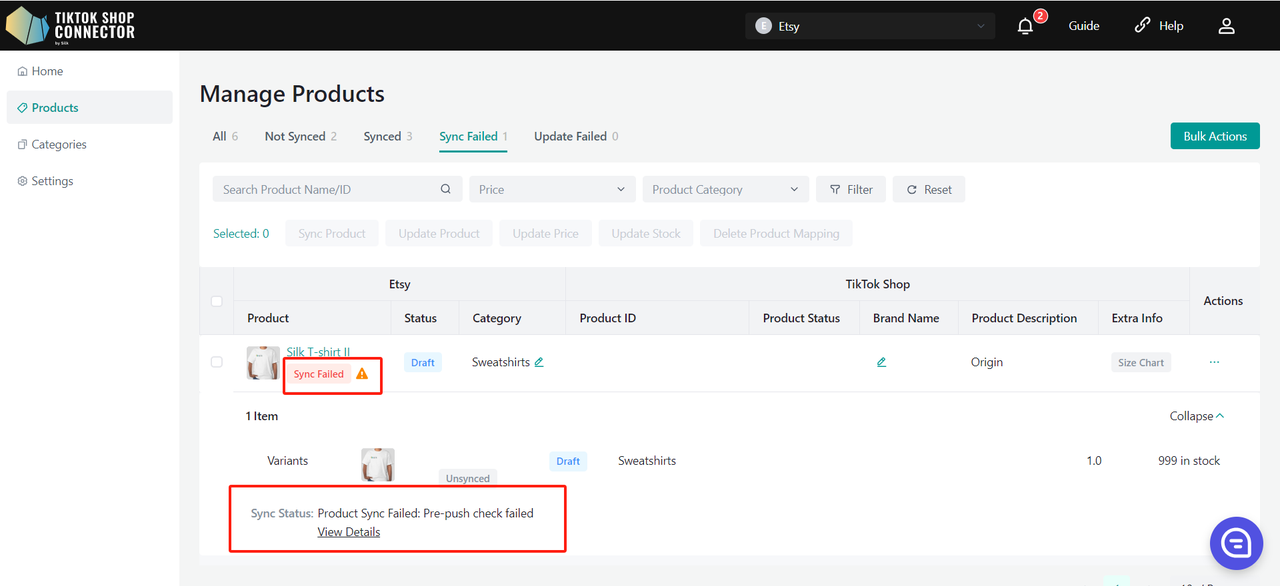Click the Product ID column header
Image resolution: width=1280 pixels, height=586 pixels.
(608, 318)
